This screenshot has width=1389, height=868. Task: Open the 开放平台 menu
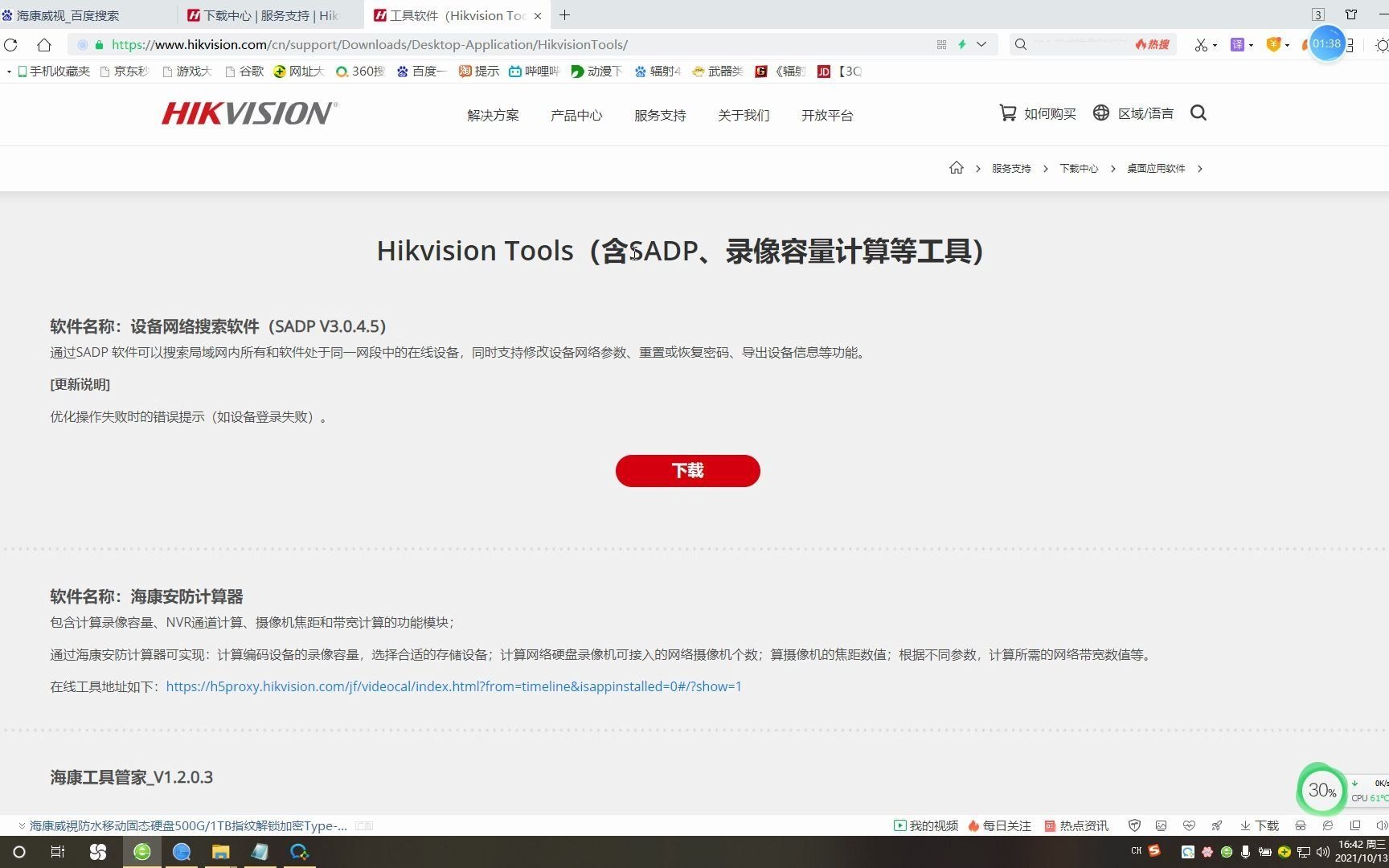[827, 115]
